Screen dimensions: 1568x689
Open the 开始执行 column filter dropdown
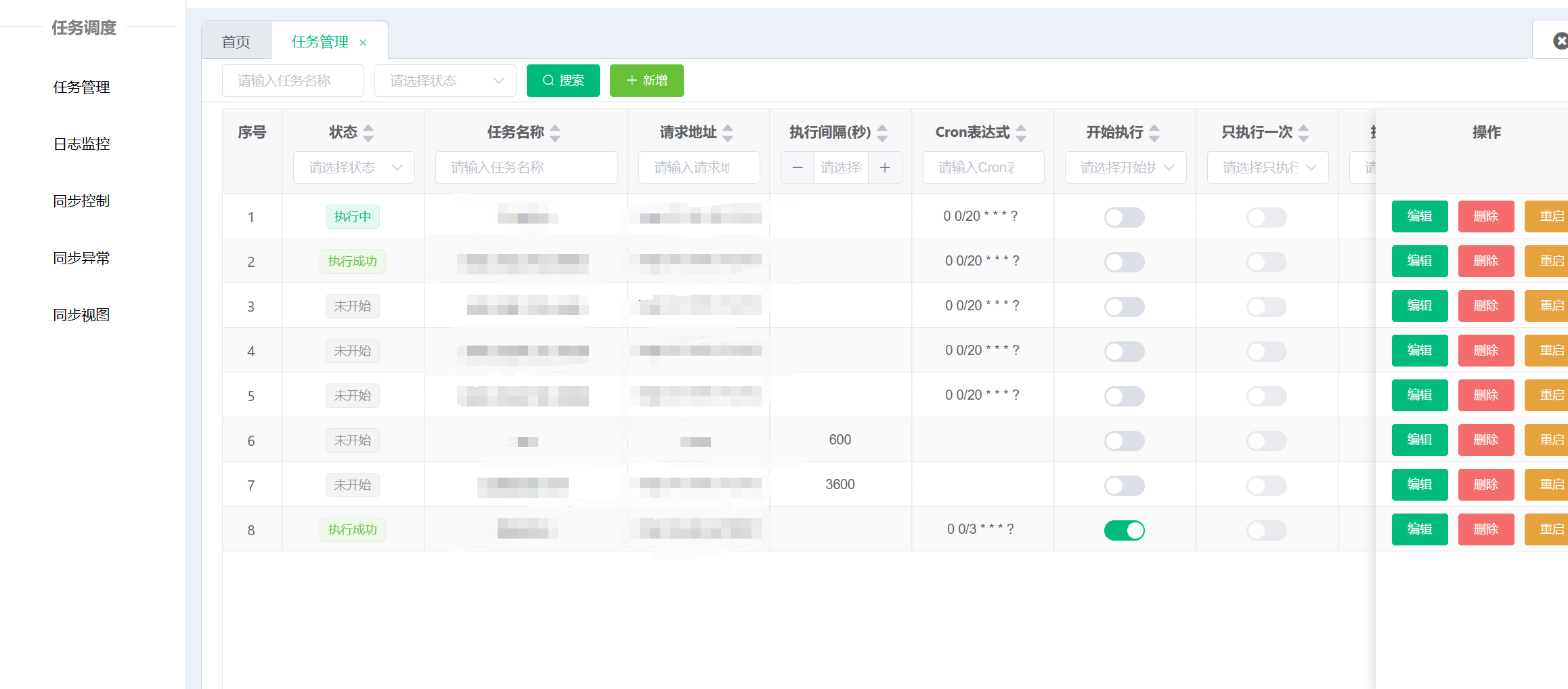coord(1126,167)
